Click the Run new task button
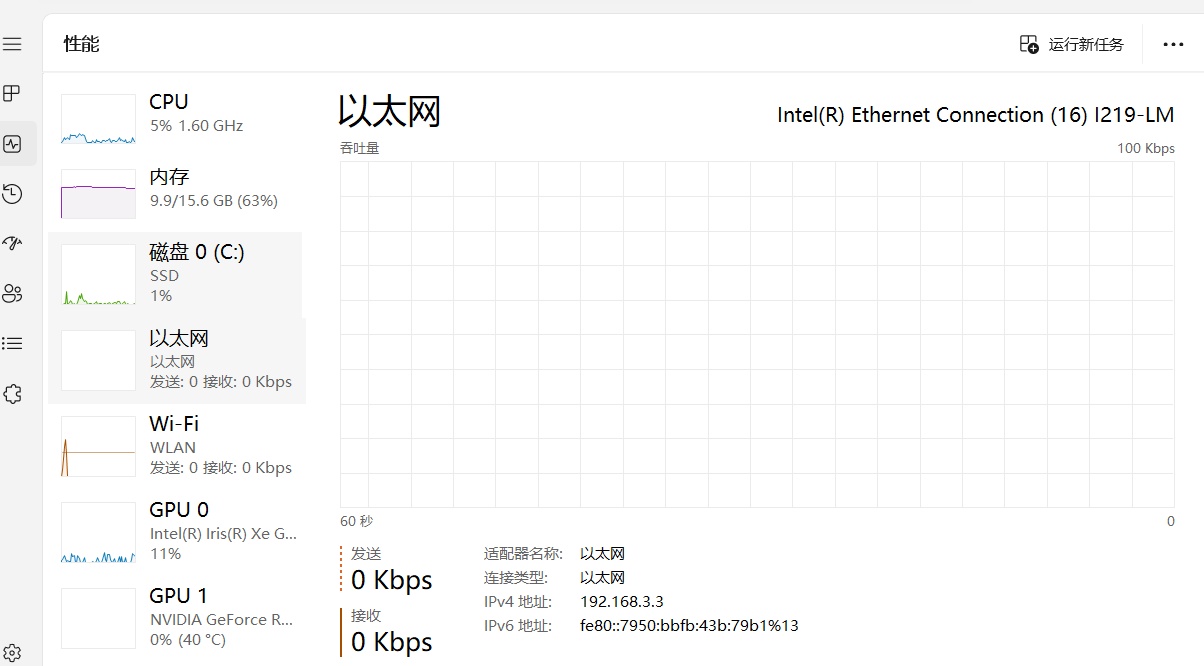The image size is (1204, 666). 1072,44
